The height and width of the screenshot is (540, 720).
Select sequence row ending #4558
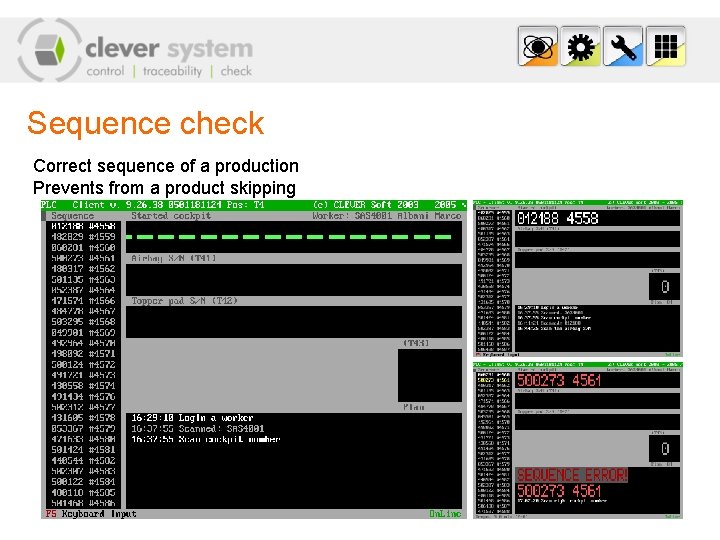(x=83, y=226)
